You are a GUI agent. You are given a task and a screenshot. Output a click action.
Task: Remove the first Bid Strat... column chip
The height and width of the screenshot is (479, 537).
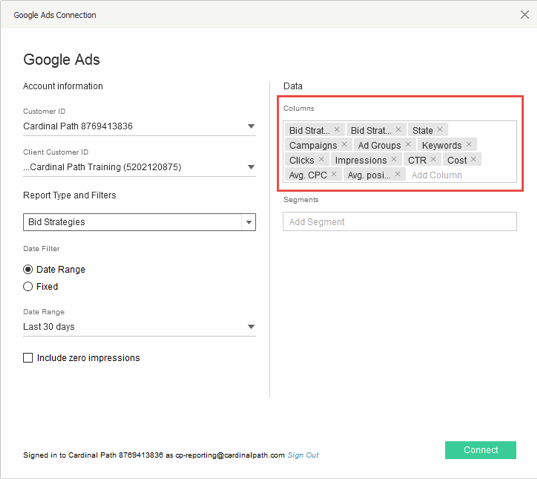(337, 129)
